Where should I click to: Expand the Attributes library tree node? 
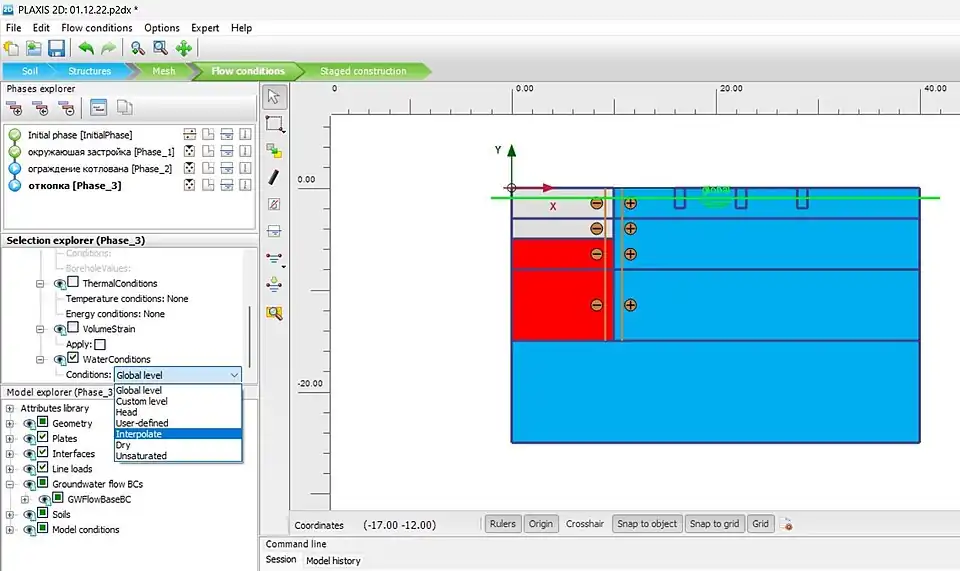(10, 409)
